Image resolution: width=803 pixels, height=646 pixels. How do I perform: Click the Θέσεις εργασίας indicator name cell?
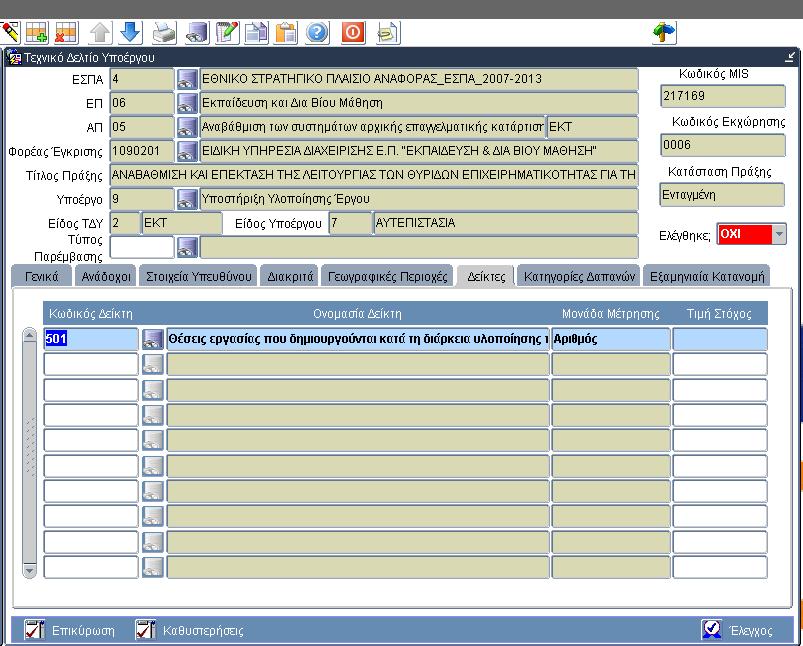point(358,339)
